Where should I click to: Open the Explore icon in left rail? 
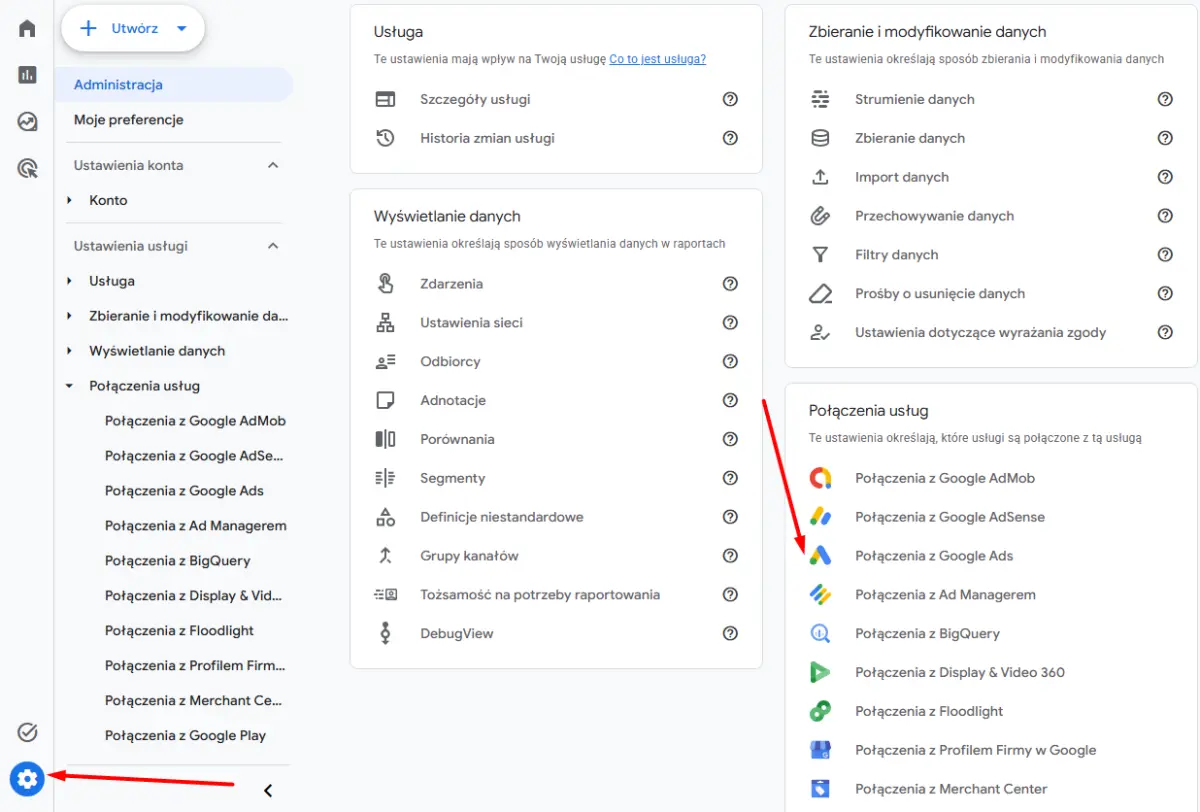pyautogui.click(x=27, y=122)
